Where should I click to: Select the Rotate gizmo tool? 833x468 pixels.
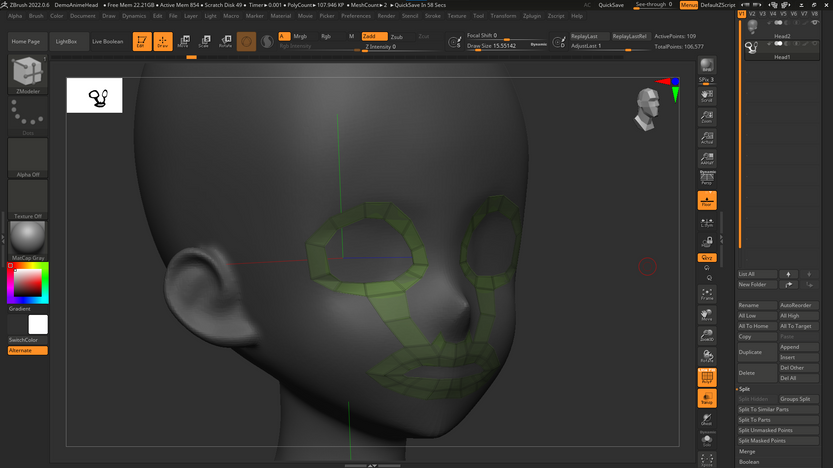coord(225,42)
